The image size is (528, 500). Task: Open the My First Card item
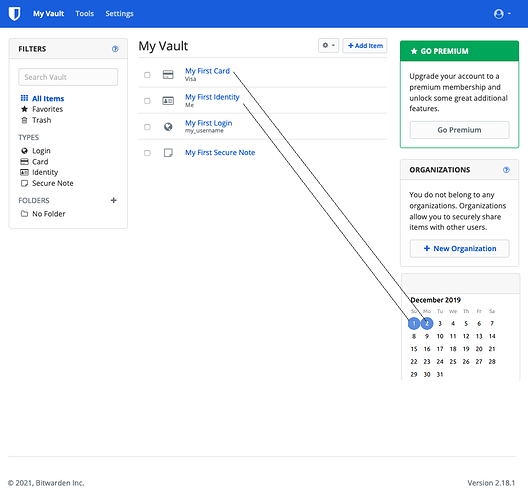207,71
